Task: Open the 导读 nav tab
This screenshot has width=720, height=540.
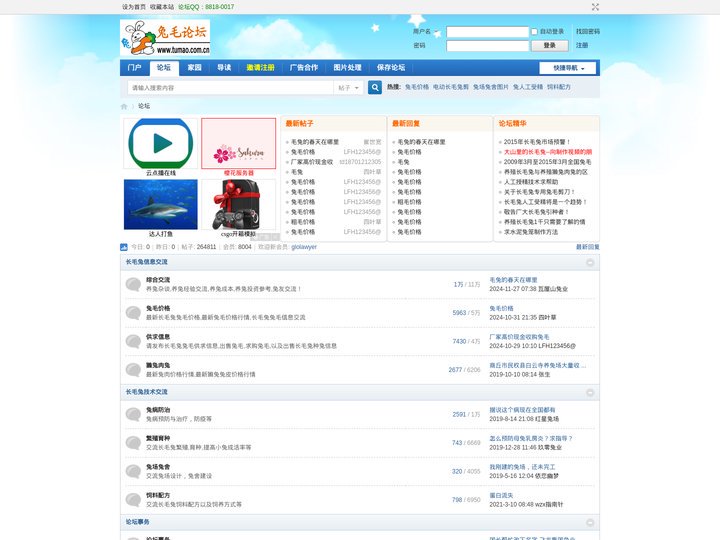Action: coord(224,68)
